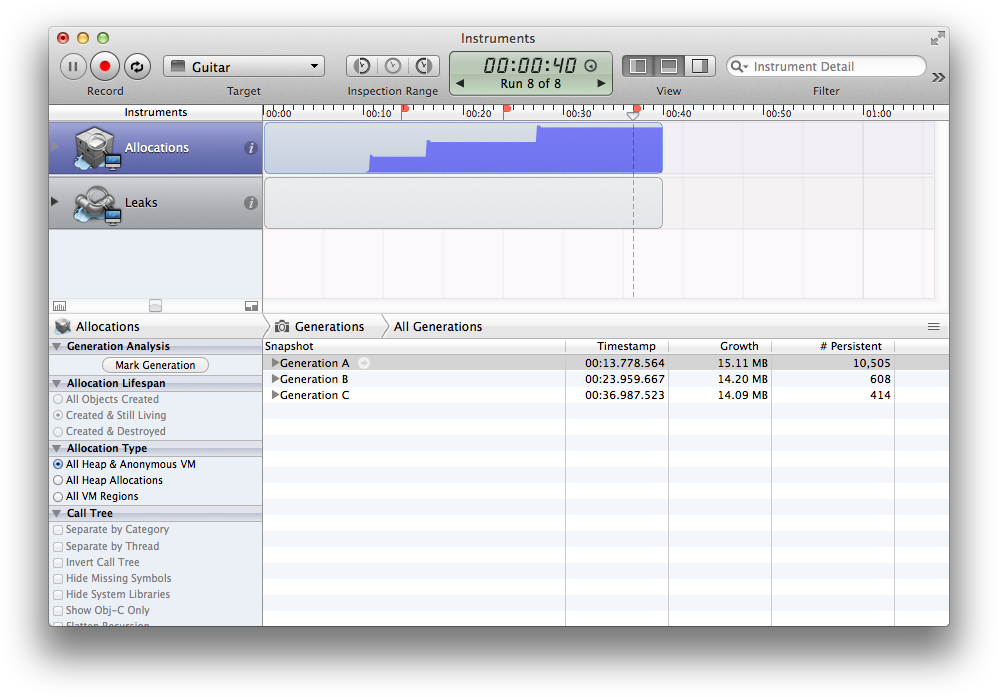
Task: Select Created & Still Living radio
Action: 59,415
